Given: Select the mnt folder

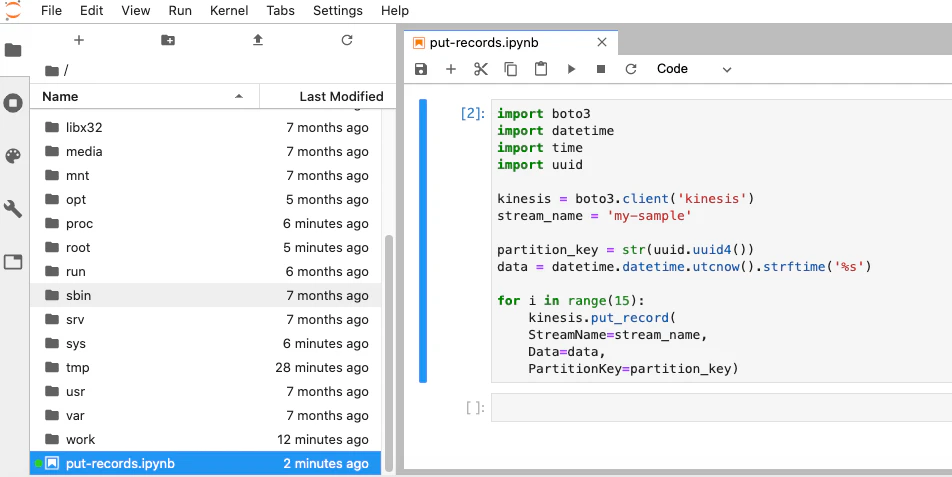Looking at the screenshot, I should pos(206,175).
